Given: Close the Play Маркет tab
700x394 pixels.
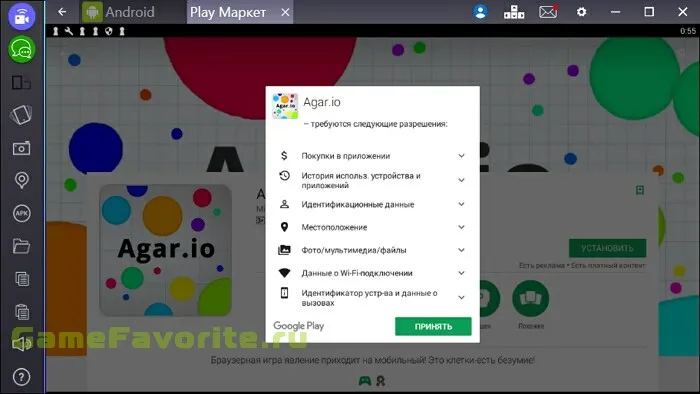Looking at the screenshot, I should coord(285,12).
